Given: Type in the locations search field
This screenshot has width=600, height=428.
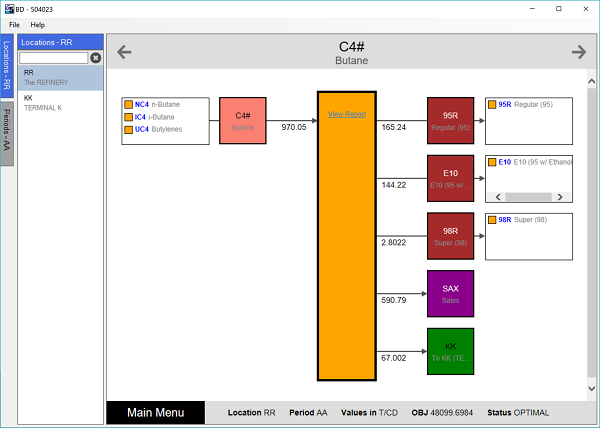Looking at the screenshot, I should pos(54,58).
